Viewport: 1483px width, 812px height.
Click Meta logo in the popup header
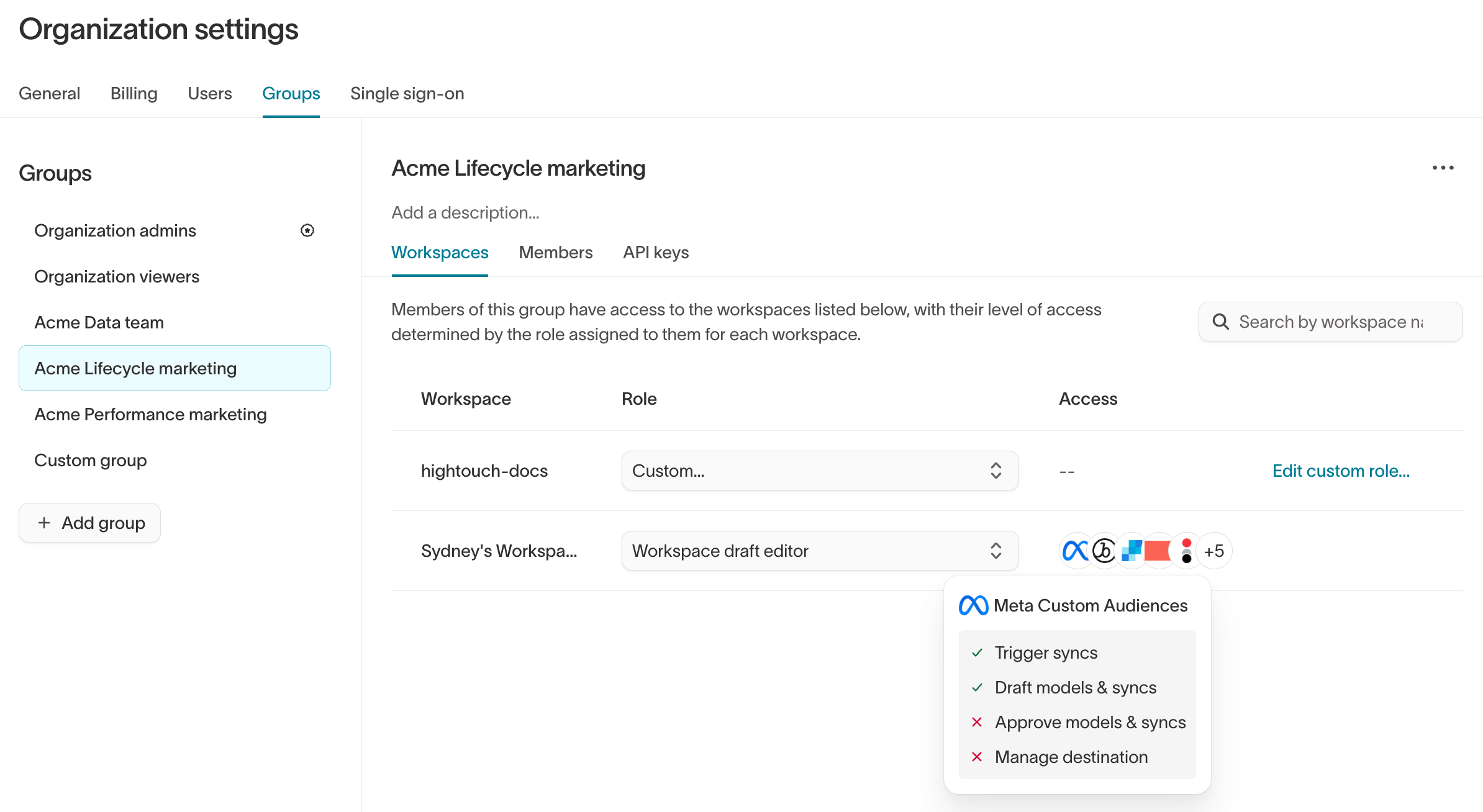click(973, 605)
